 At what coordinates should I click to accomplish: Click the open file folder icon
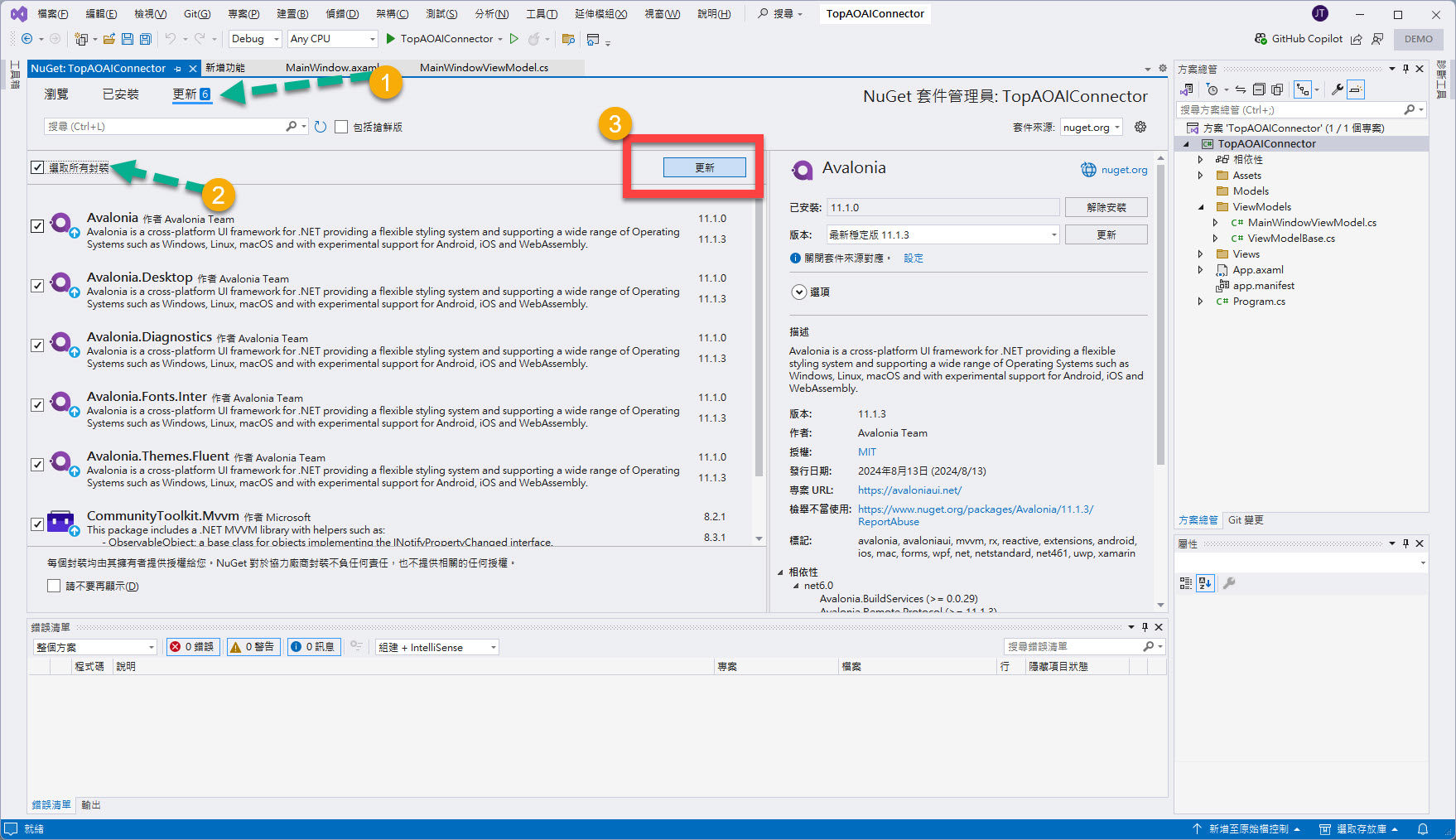pos(108,39)
